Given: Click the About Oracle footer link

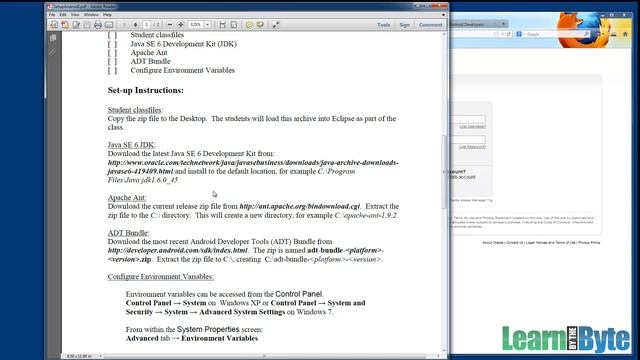Looking at the screenshot, I should point(493,242).
